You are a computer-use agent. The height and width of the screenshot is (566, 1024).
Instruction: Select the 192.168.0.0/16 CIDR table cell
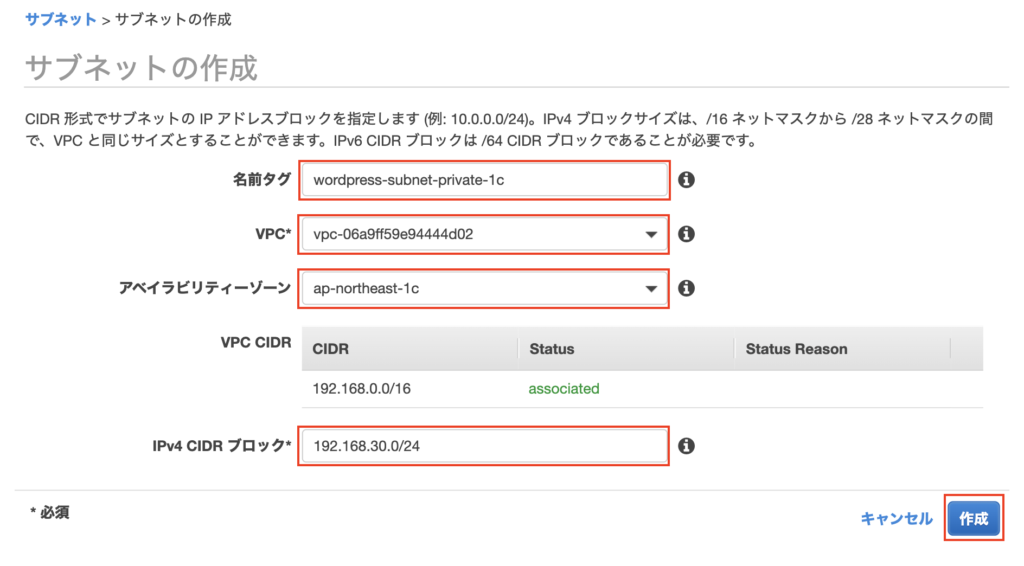coord(360,388)
